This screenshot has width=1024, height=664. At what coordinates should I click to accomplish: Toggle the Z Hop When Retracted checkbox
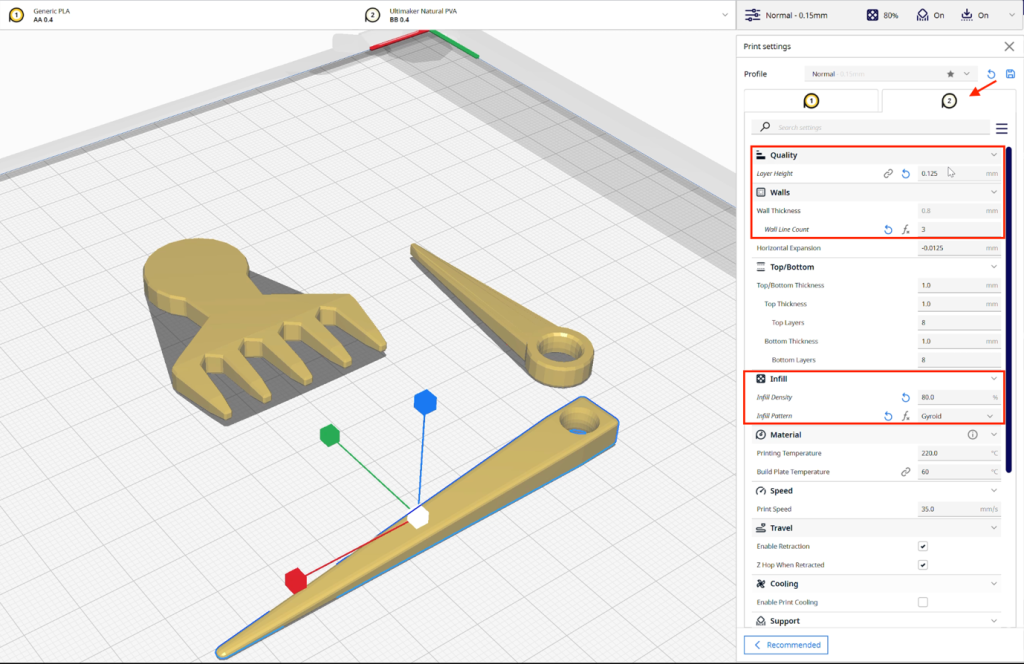click(x=923, y=565)
